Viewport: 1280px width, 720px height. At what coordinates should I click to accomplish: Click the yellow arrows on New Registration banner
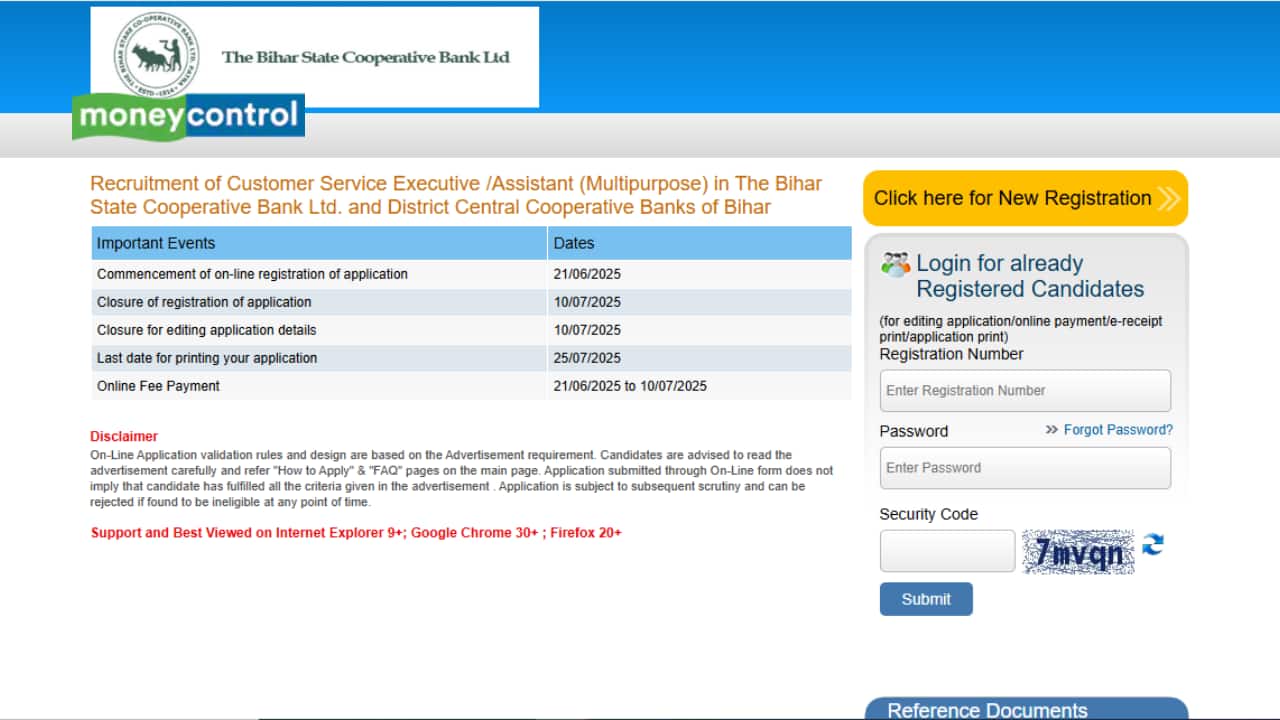pos(1166,198)
